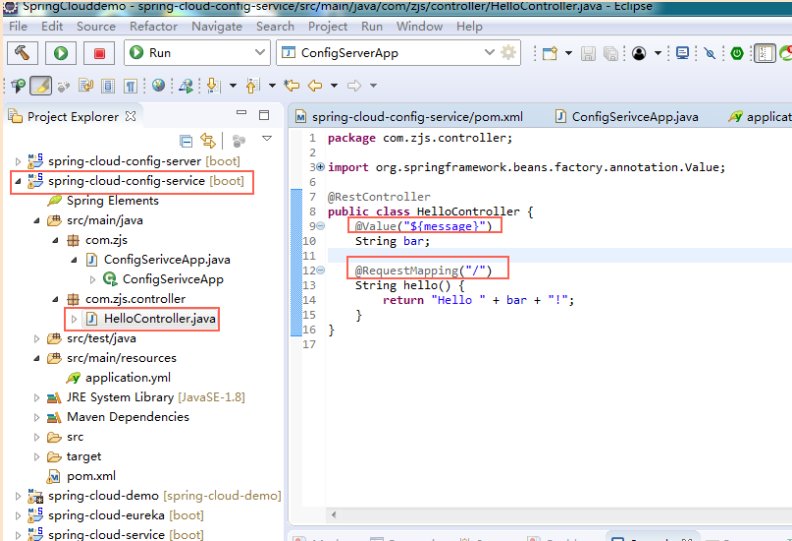Click the Save floppy disk icon
792x541 pixels.
click(588, 53)
